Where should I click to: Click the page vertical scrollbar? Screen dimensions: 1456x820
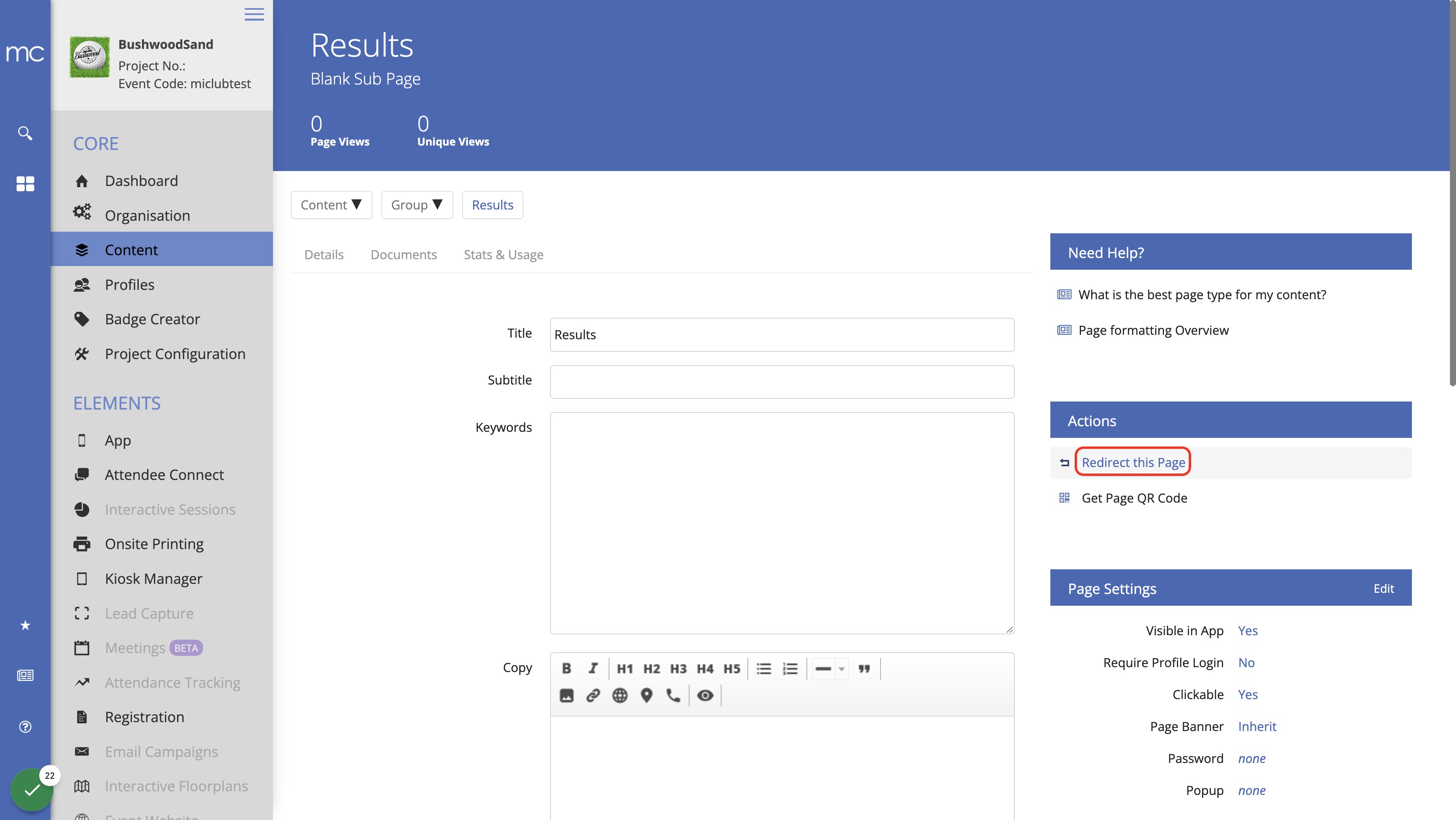click(1453, 193)
